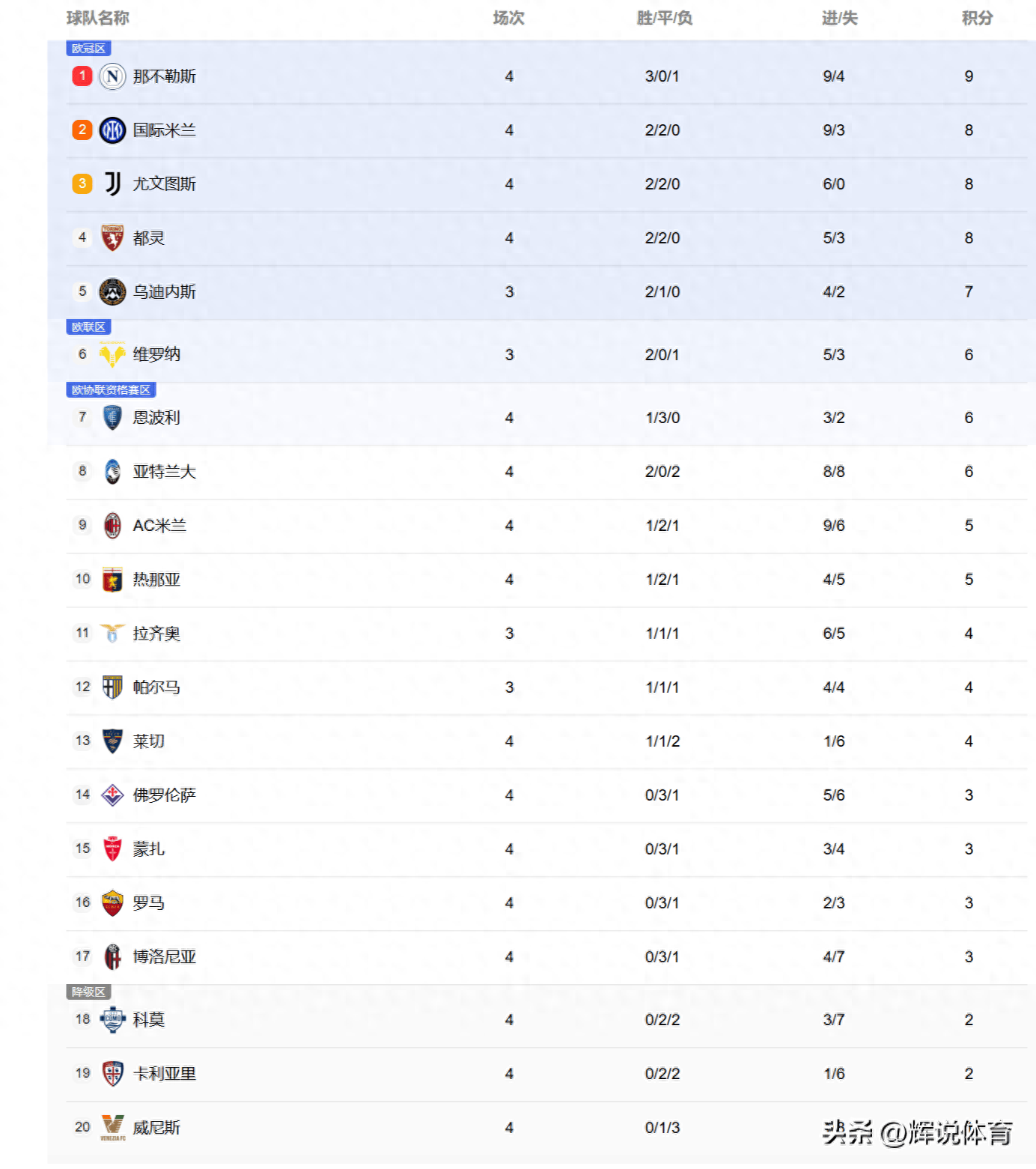1036x1169 pixels.
Task: Open team name 卡利亚里
Action: [x=164, y=1074]
